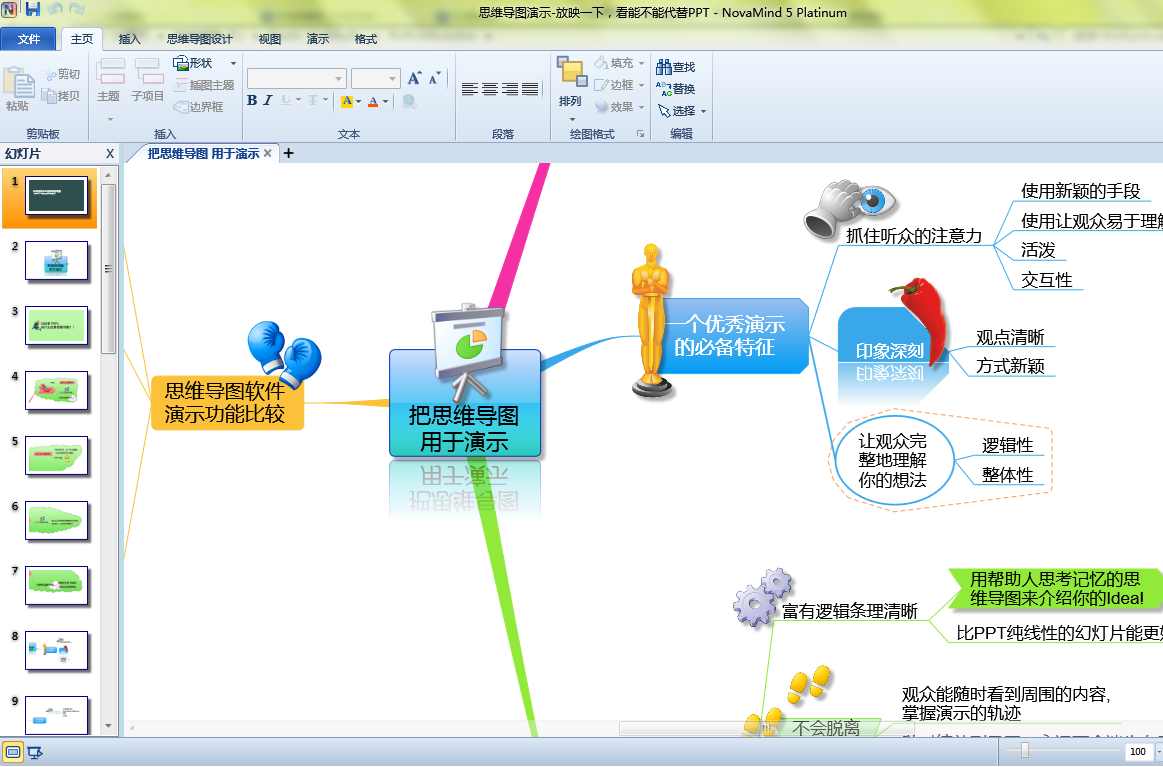This screenshot has height=767, width=1163.
Task: Select slide 4 thumbnail
Action: (x=56, y=391)
